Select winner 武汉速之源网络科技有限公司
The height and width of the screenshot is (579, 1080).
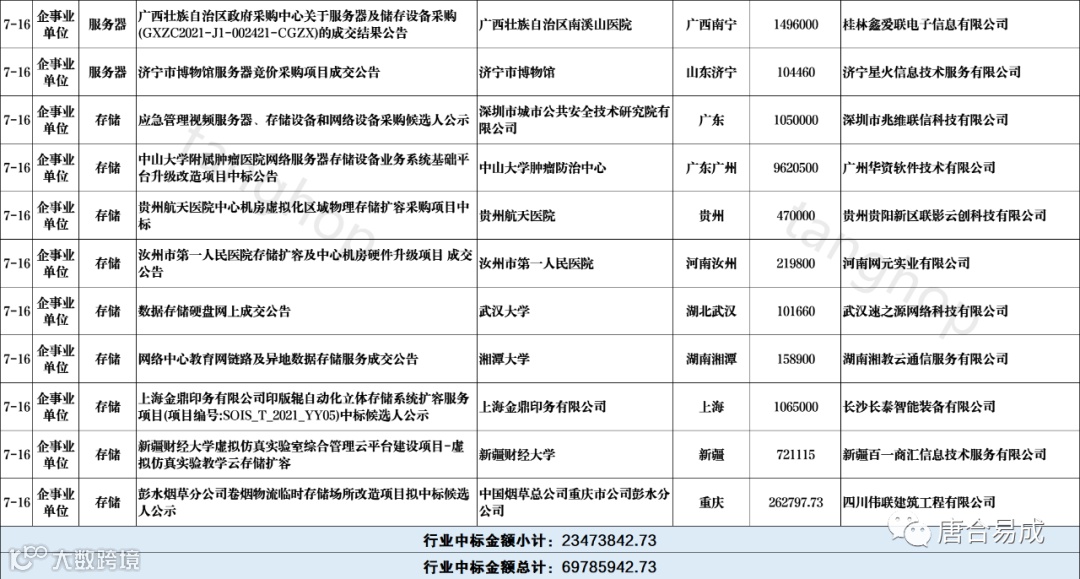point(925,311)
